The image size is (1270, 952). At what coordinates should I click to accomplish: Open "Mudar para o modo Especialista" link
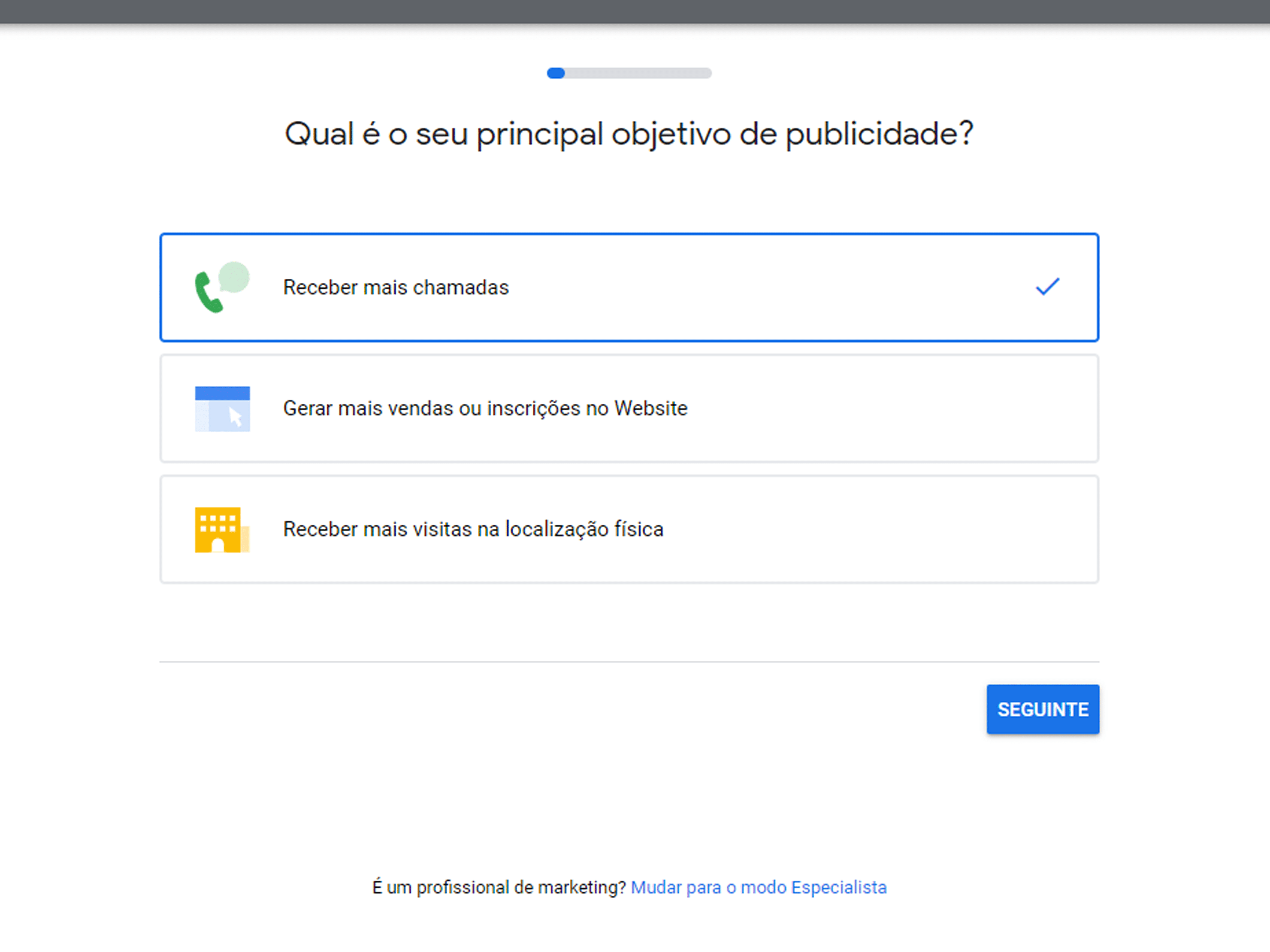click(758, 888)
